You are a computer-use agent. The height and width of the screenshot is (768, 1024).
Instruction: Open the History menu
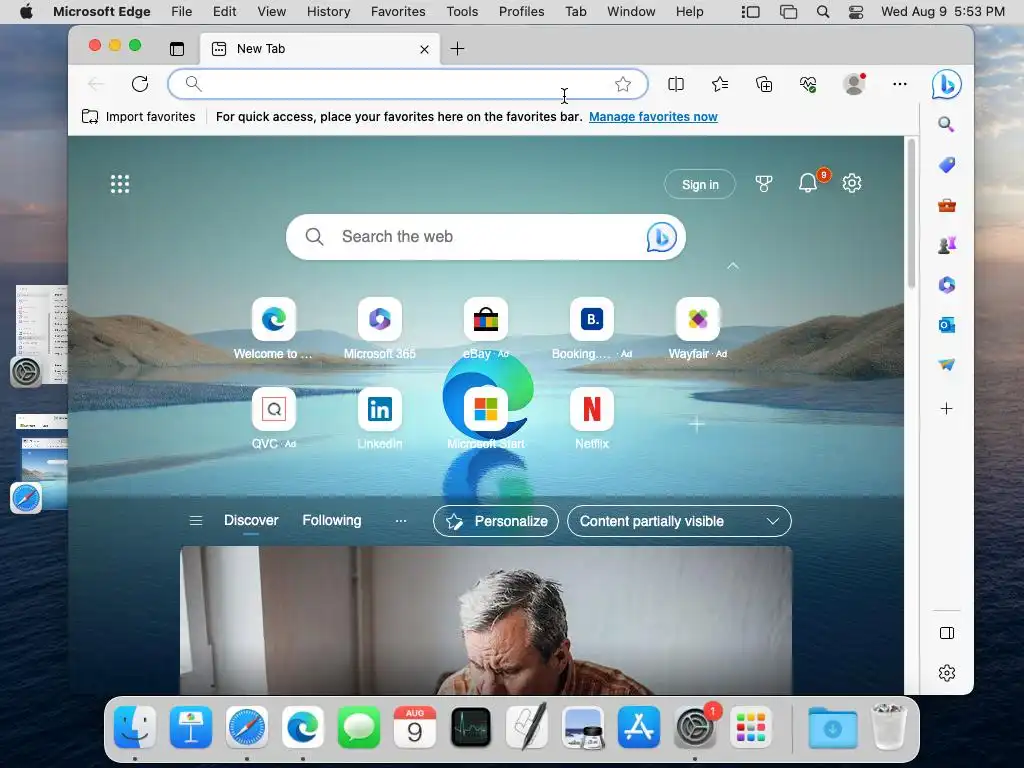[328, 12]
